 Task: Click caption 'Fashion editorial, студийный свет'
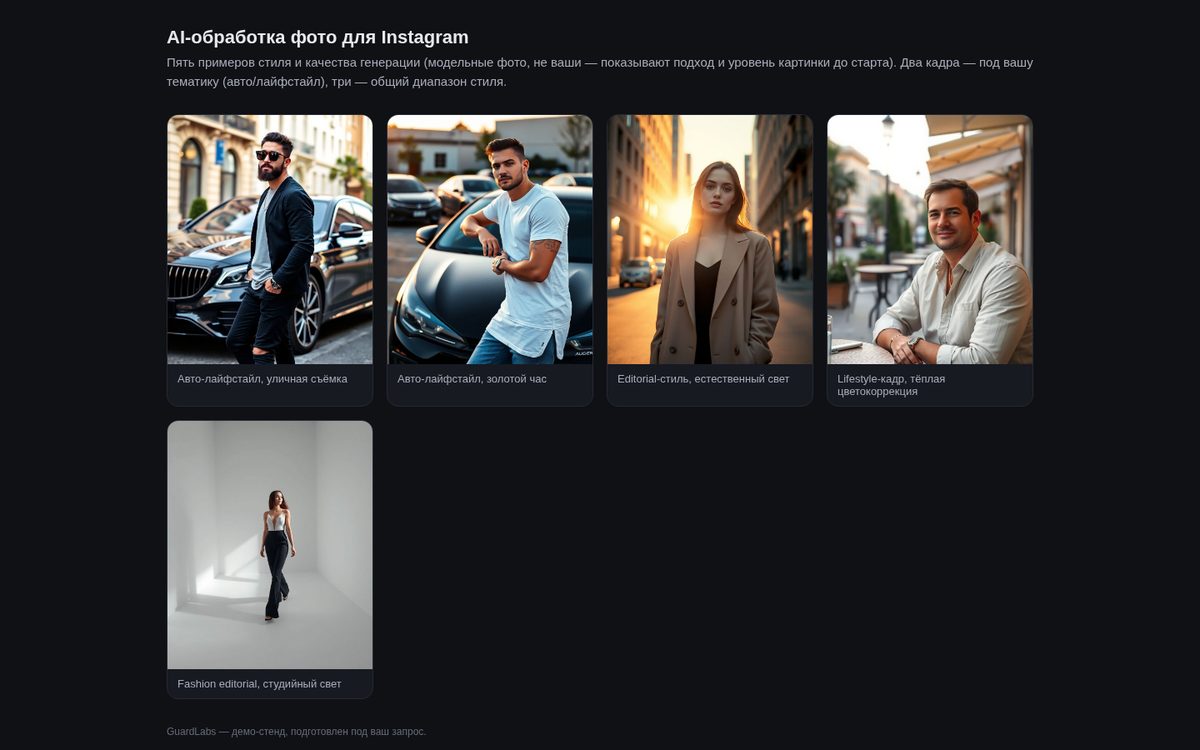[x=259, y=684]
